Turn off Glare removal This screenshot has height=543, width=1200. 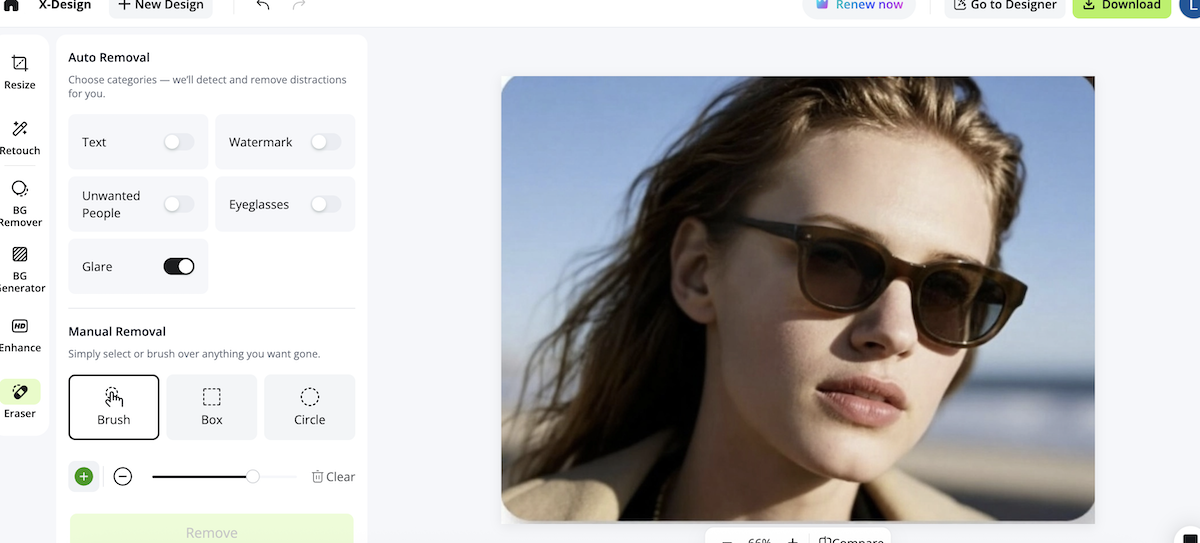(179, 266)
